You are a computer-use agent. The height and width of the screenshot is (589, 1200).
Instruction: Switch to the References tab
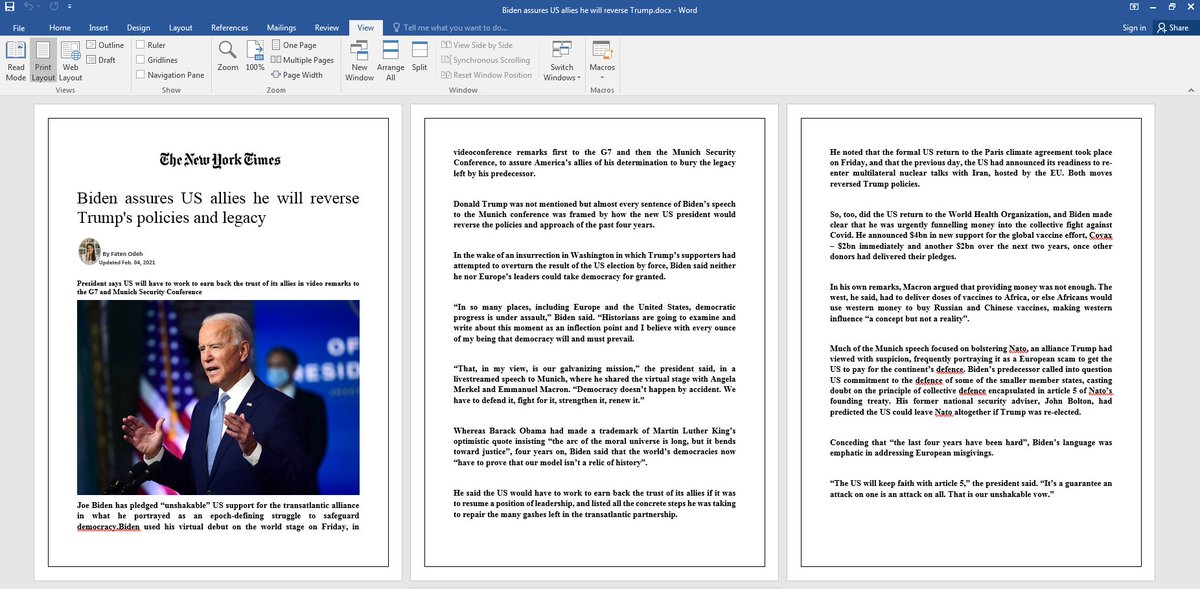click(x=230, y=27)
